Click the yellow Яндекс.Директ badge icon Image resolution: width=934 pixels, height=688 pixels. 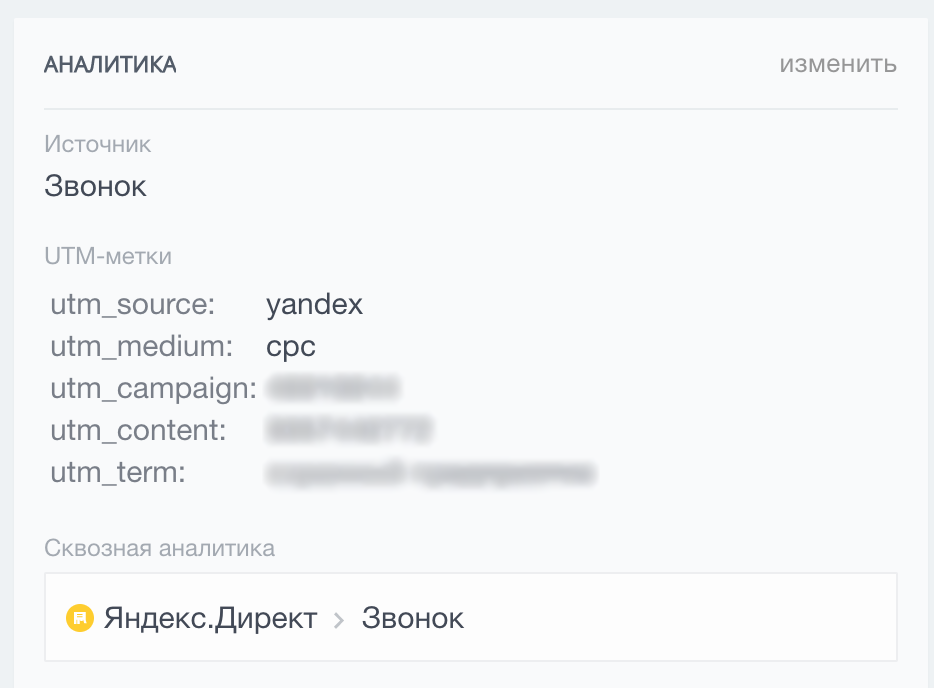pos(78,617)
